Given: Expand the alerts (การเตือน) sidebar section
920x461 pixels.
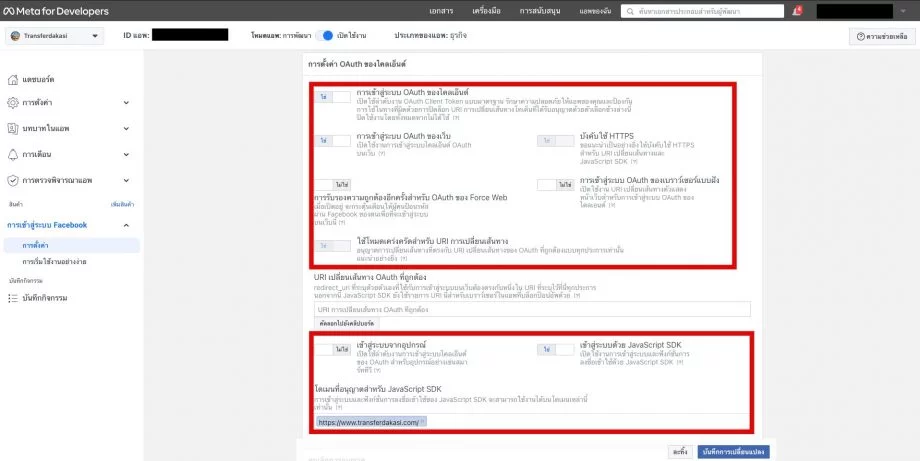Looking at the screenshot, I should pyautogui.click(x=126, y=154).
